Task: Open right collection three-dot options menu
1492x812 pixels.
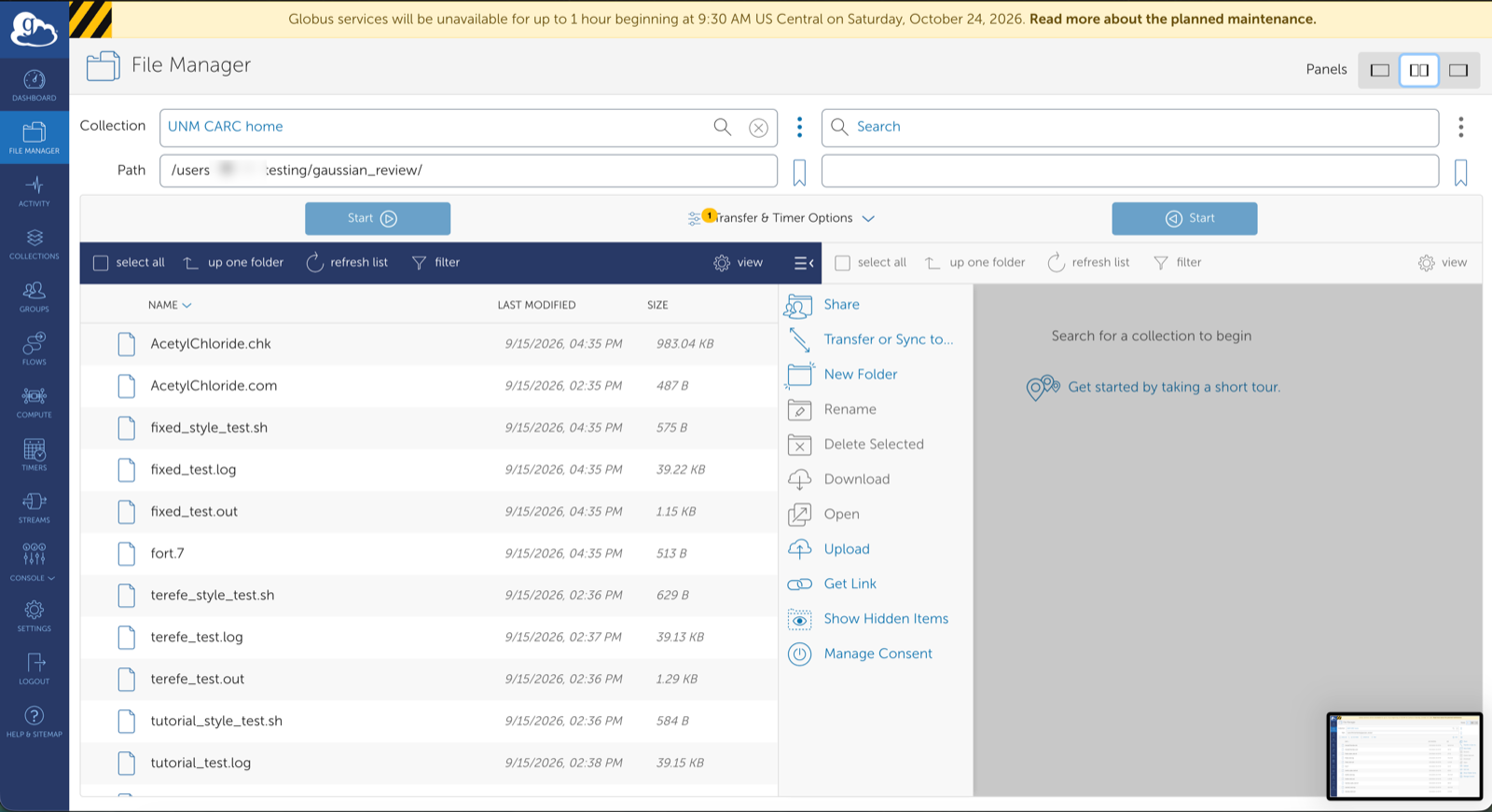Action: (1461, 127)
